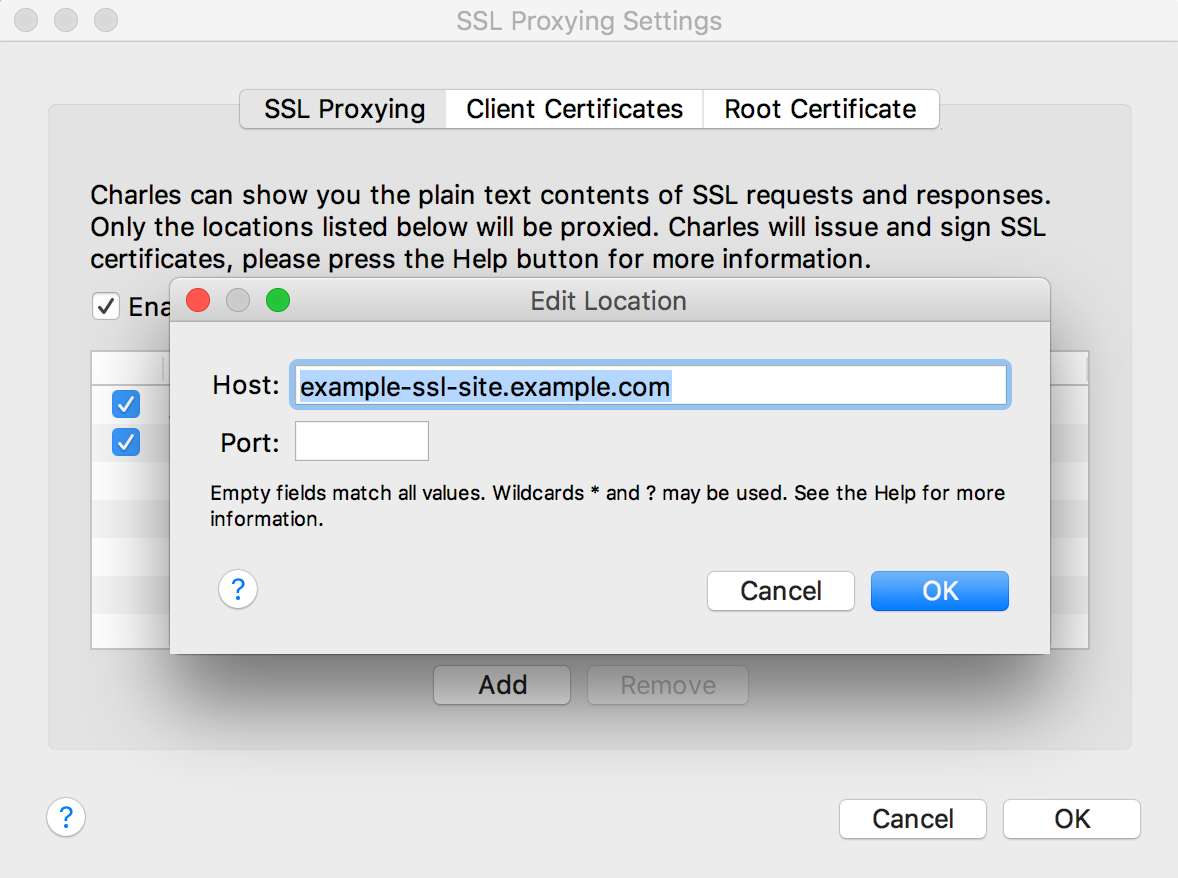This screenshot has width=1178, height=878.
Task: Open help in the Edit Location dialog
Action: click(x=238, y=590)
